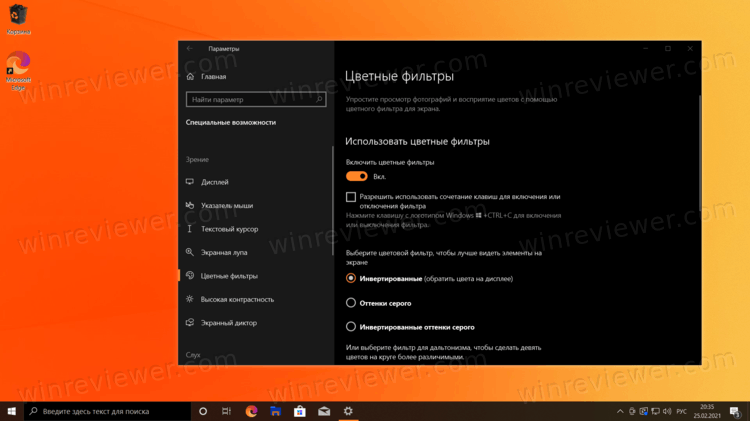
Task: Go to Главная home page
Action: tap(207, 77)
